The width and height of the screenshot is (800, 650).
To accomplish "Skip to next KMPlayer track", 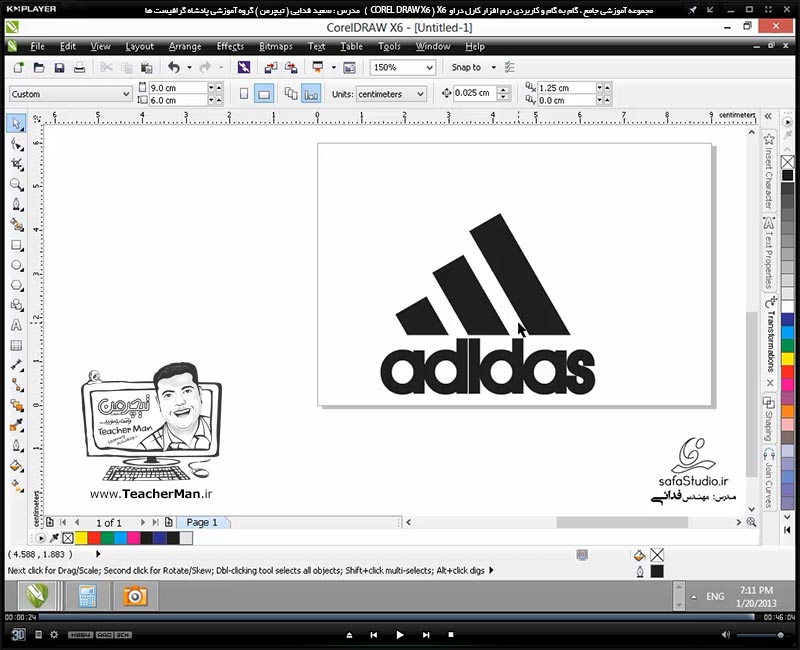I will click(x=426, y=635).
